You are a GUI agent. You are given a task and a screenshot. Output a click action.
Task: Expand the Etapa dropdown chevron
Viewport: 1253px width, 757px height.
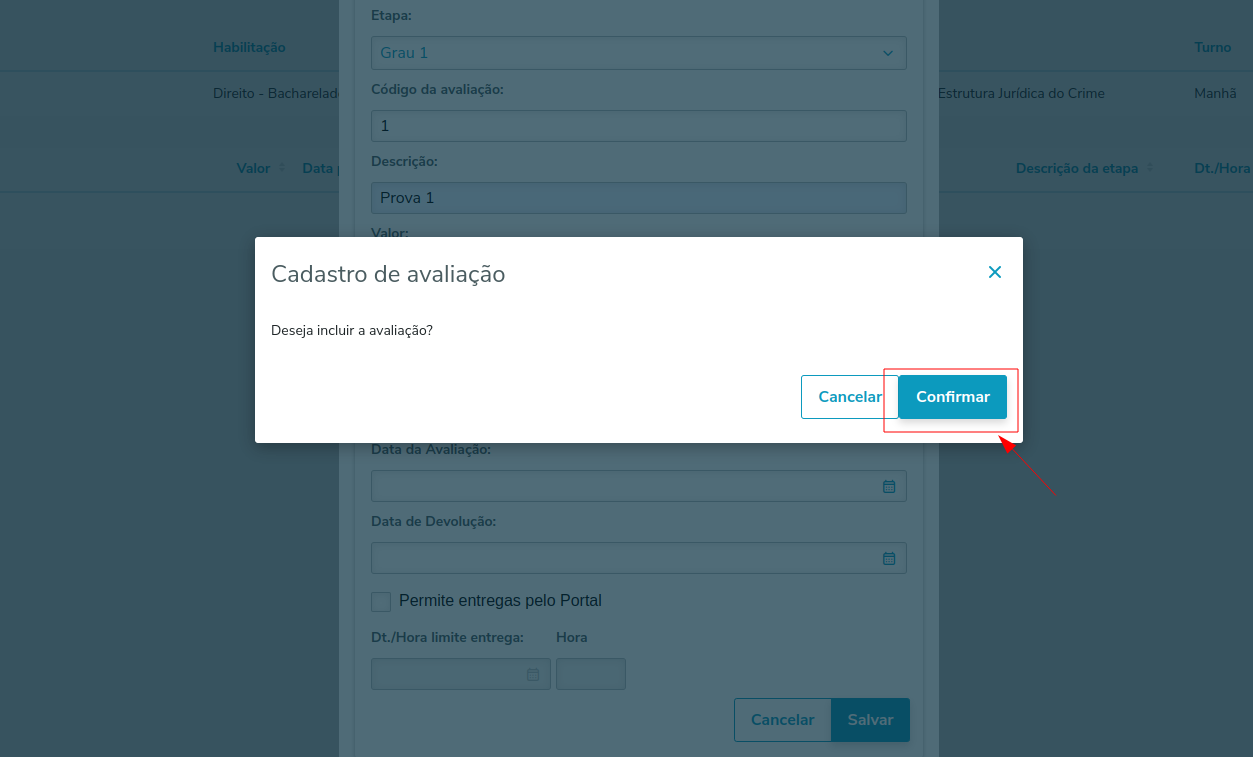pos(888,53)
